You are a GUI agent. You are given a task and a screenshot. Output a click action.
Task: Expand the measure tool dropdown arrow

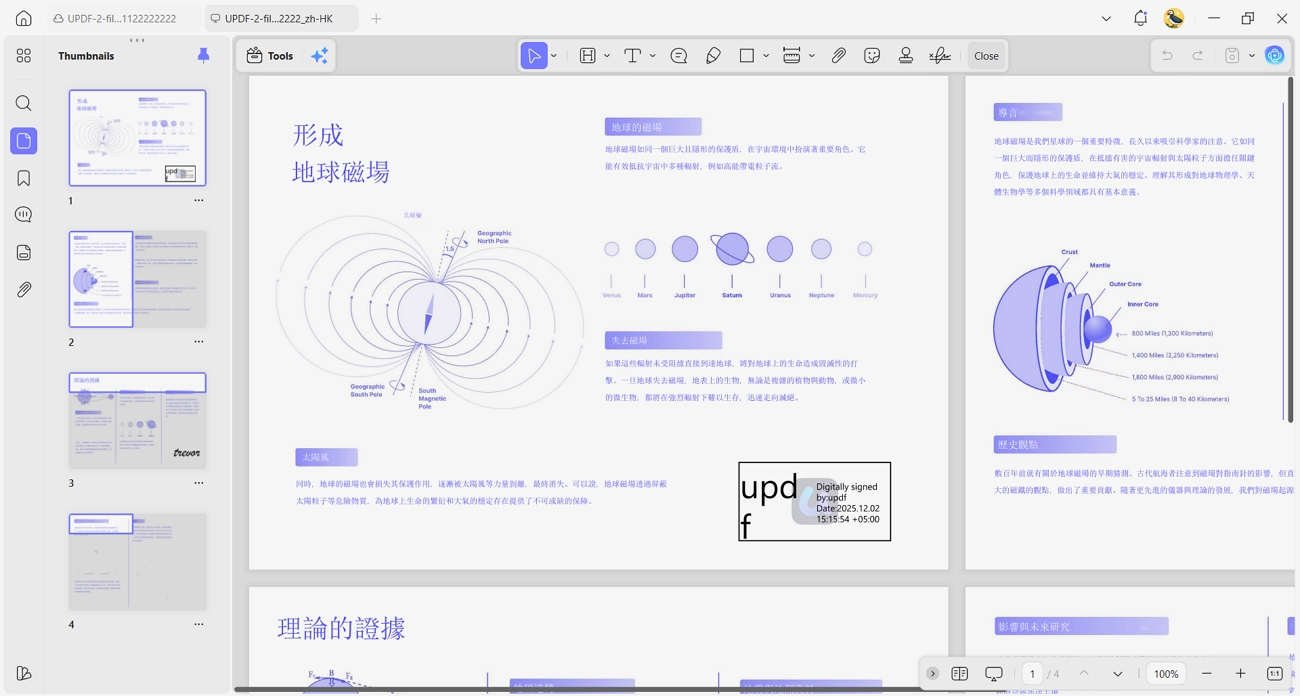coord(812,56)
